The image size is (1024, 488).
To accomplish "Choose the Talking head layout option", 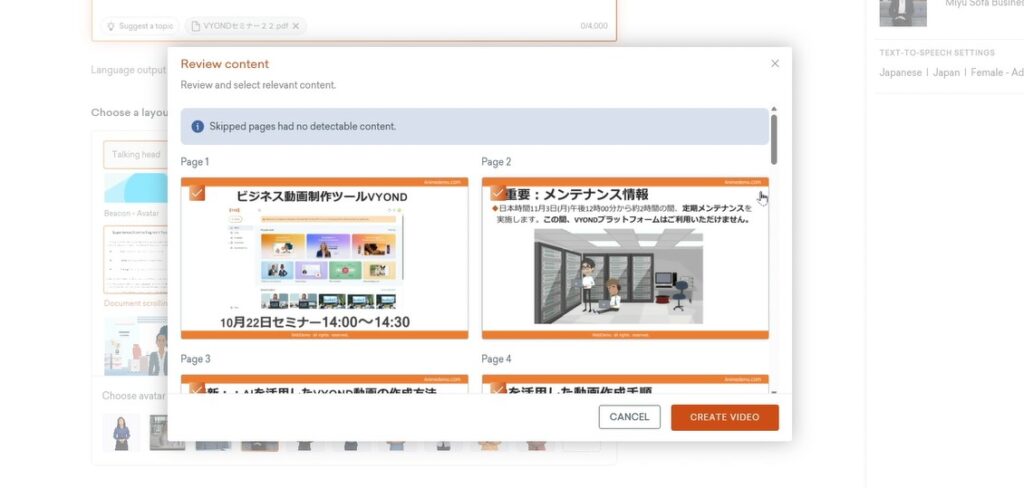I will (x=135, y=155).
